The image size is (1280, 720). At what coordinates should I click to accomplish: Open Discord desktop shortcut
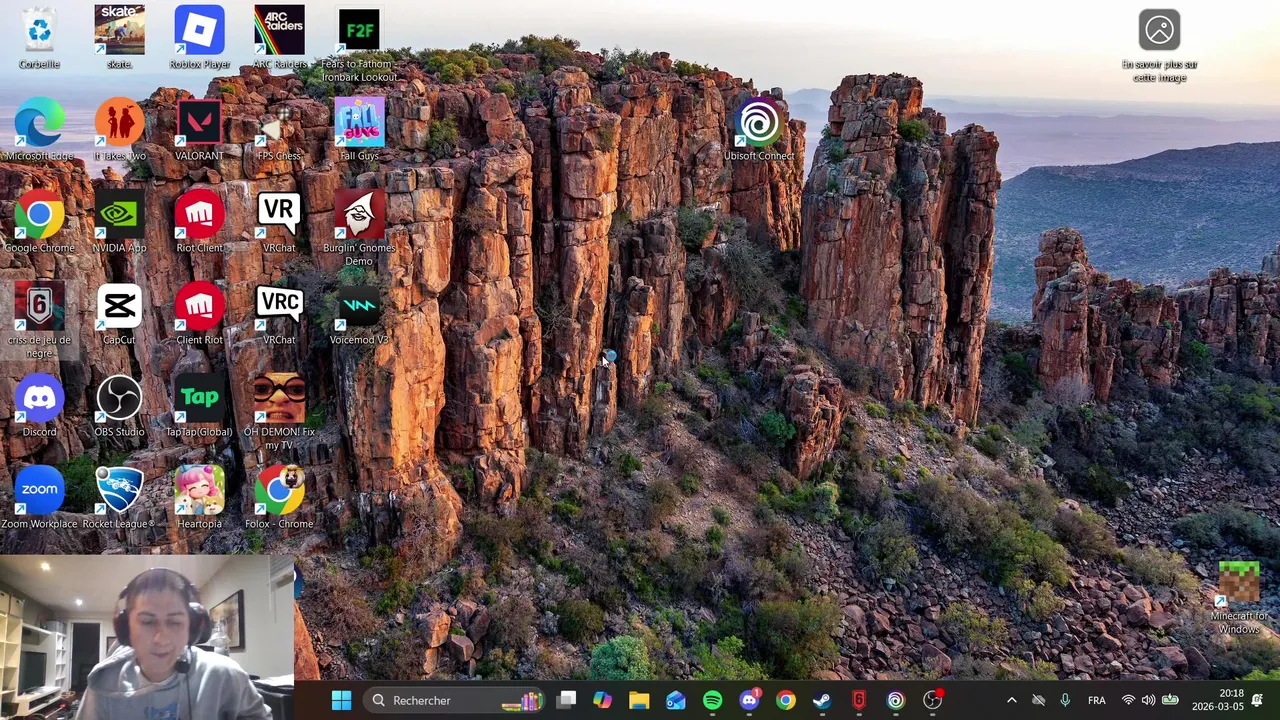click(39, 406)
